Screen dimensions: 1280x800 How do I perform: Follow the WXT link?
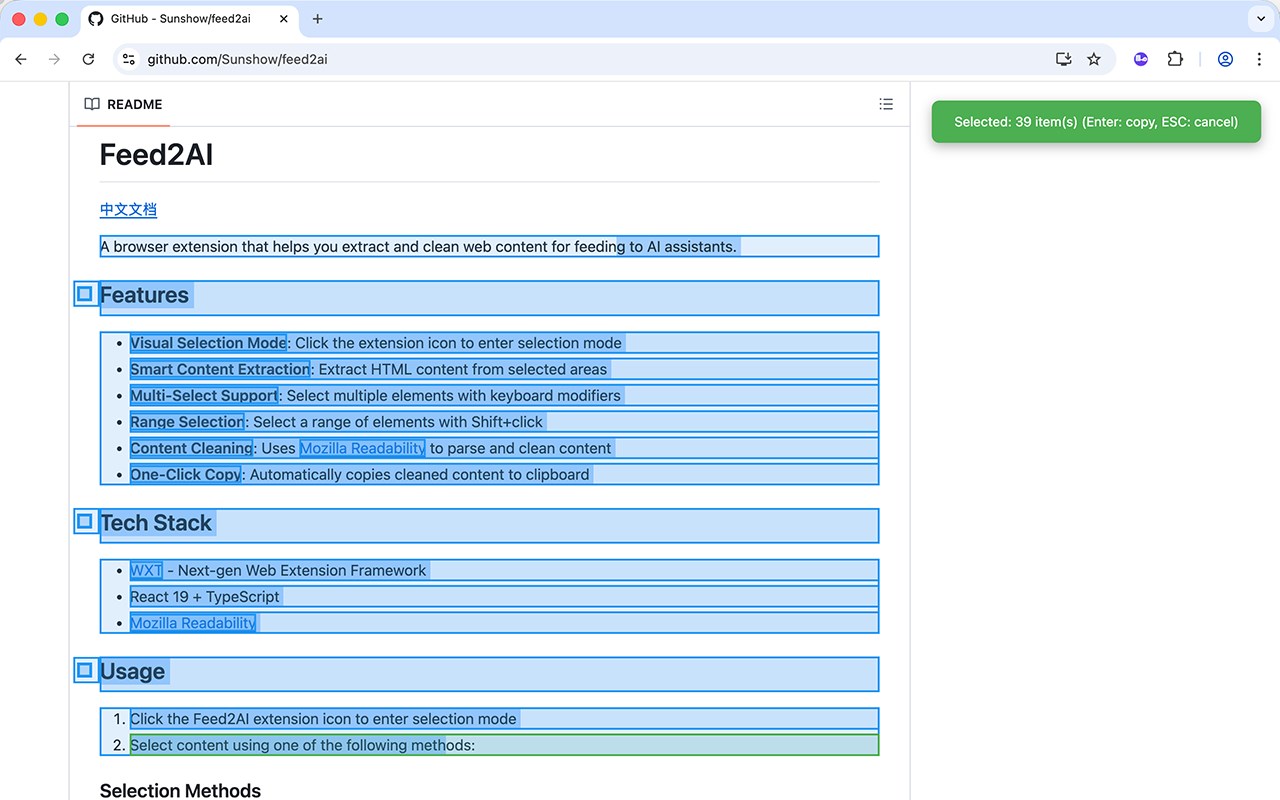[146, 570]
